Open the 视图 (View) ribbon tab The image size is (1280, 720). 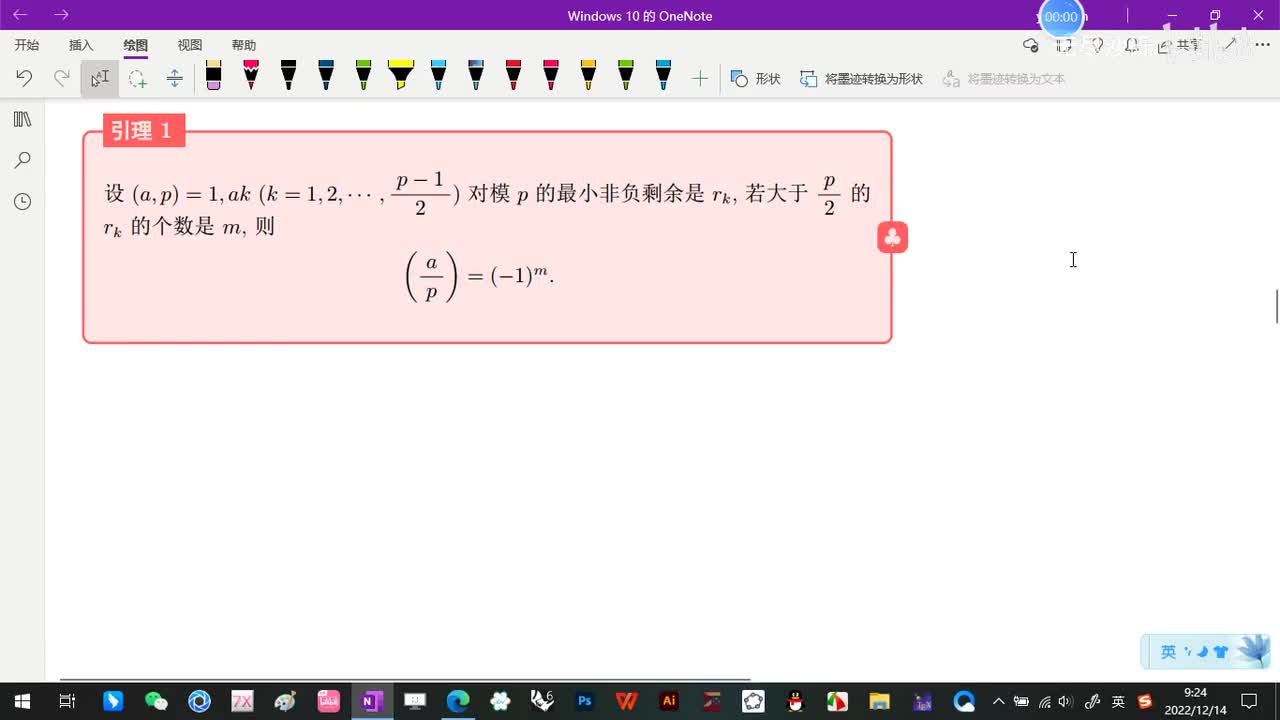click(189, 45)
